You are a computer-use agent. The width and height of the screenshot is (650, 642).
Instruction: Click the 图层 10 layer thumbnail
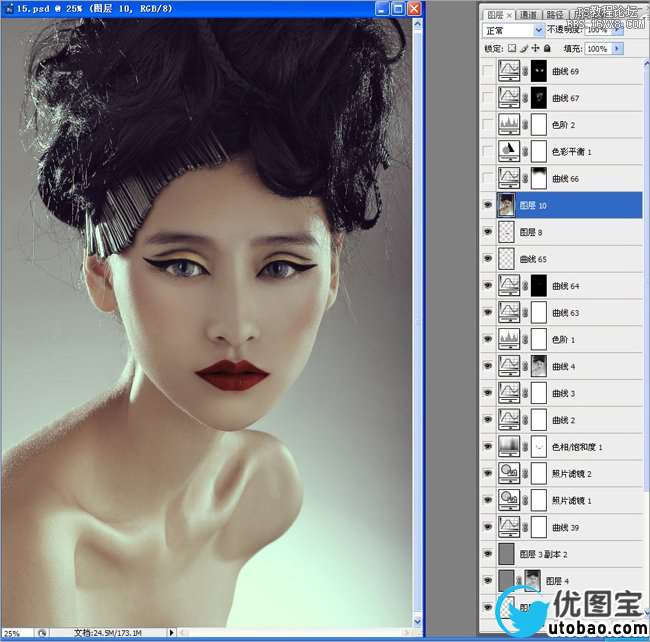pyautogui.click(x=507, y=205)
